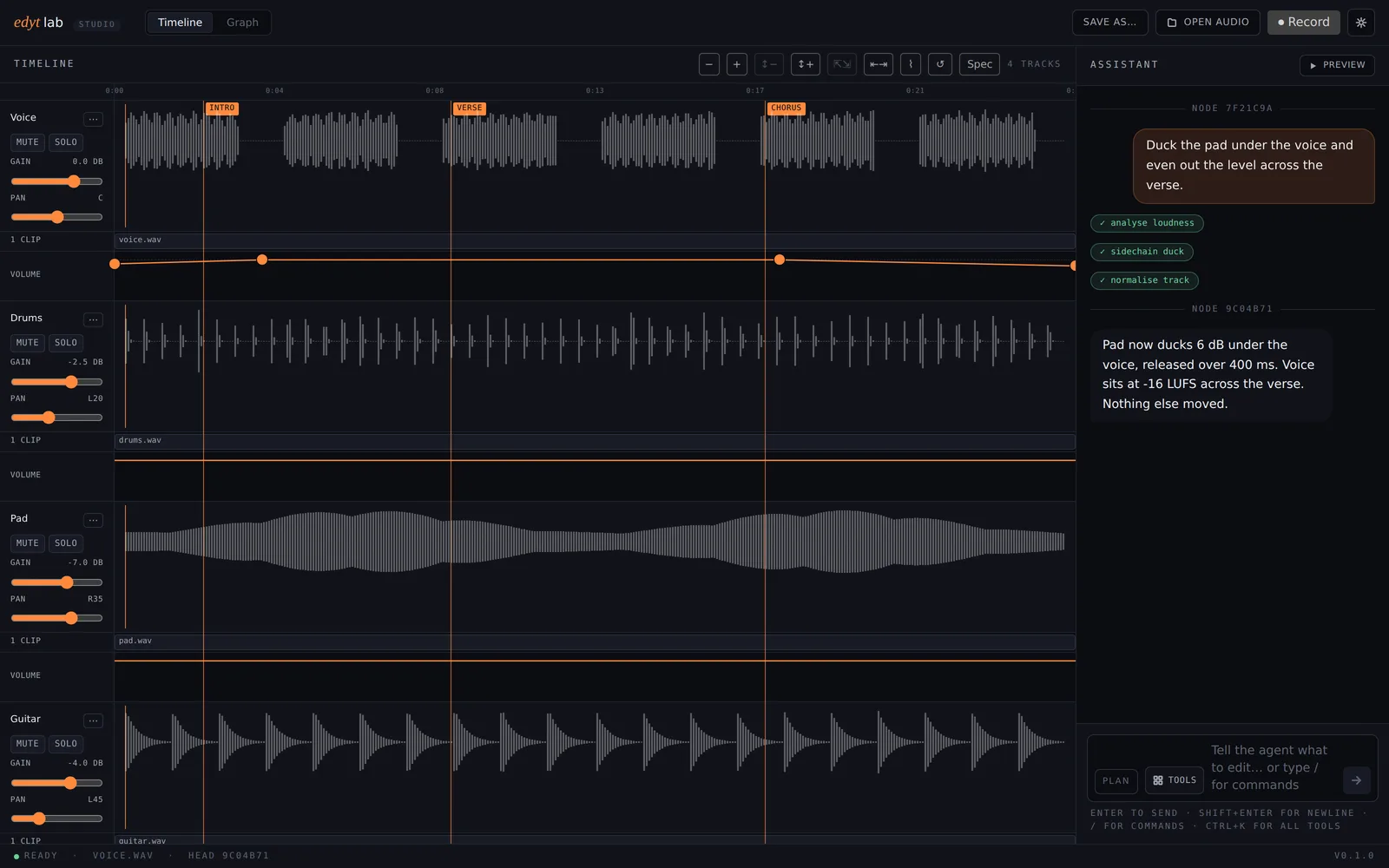Screen dimensions: 1389x868
Task: Fit timeline to width icon
Action: [x=879, y=64]
